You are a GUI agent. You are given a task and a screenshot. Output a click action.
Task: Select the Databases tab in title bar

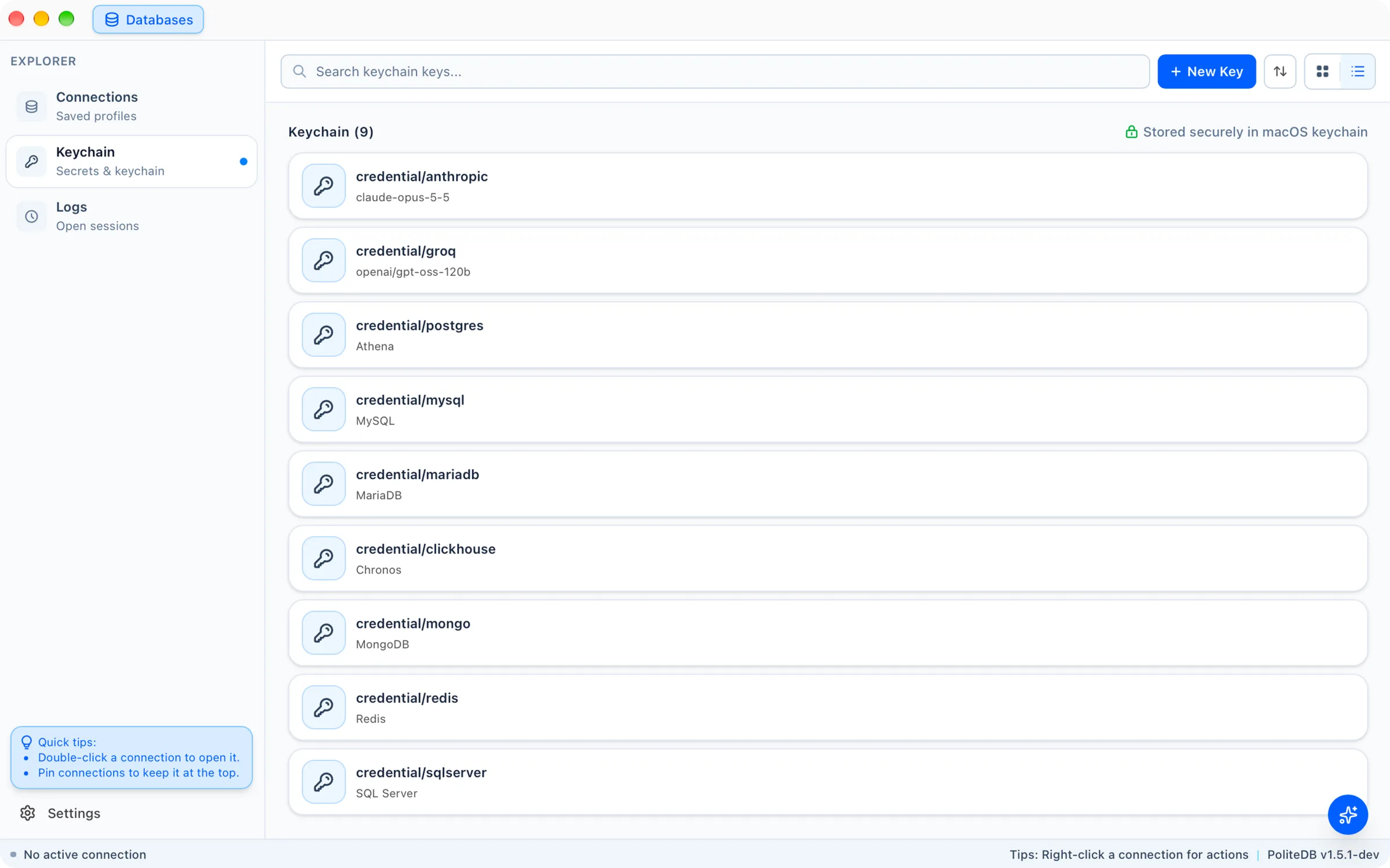coord(148,20)
